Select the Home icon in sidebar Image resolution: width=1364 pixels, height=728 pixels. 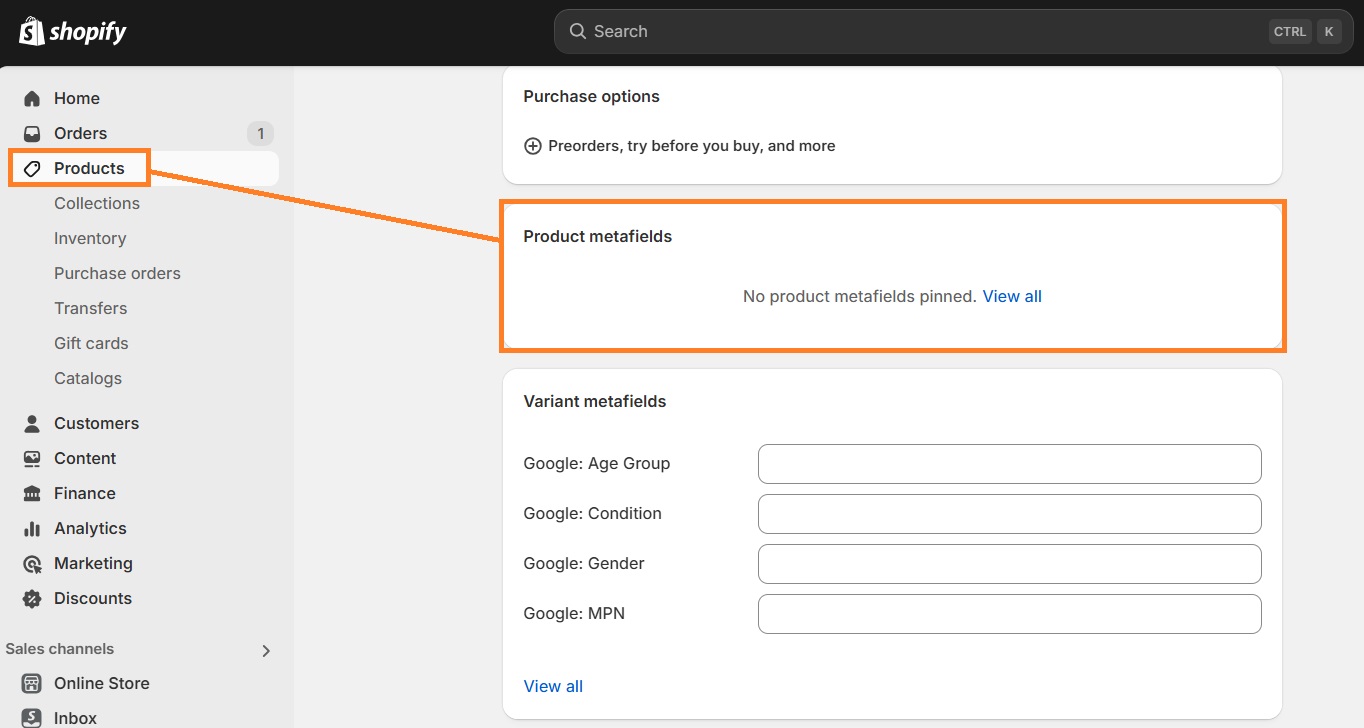click(x=33, y=98)
